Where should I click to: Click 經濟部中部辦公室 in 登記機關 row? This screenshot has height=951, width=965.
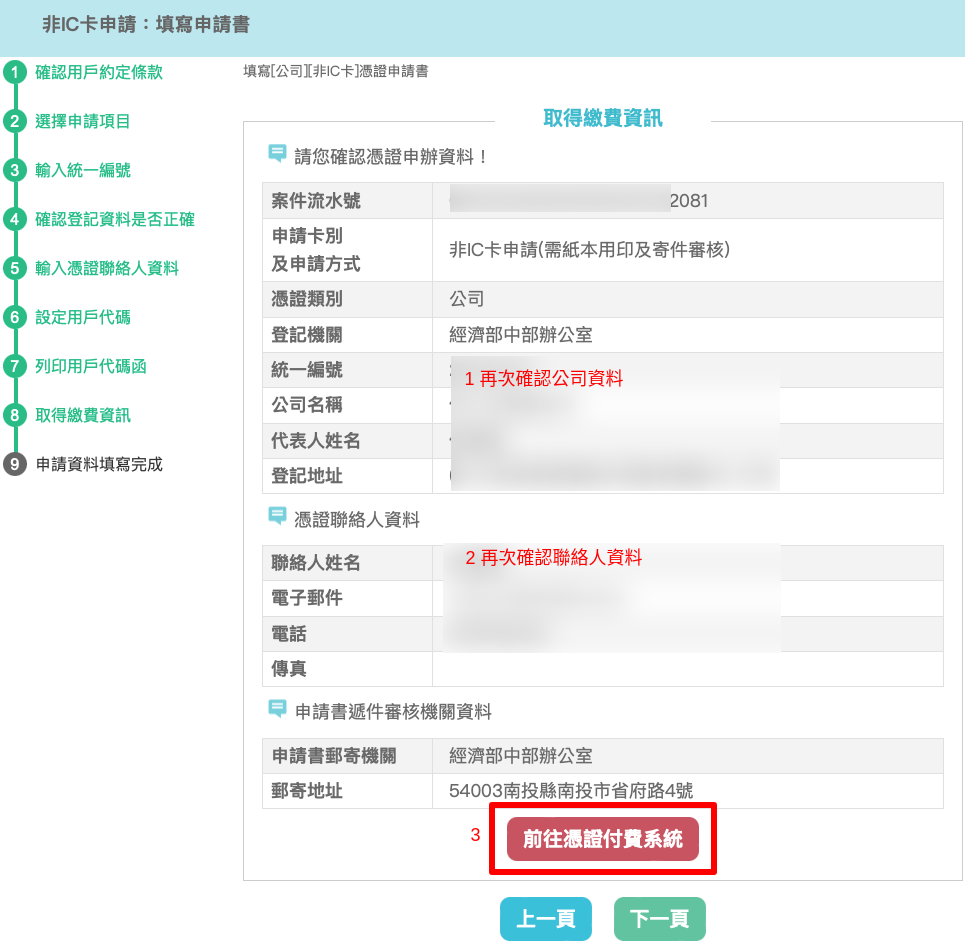coord(521,335)
